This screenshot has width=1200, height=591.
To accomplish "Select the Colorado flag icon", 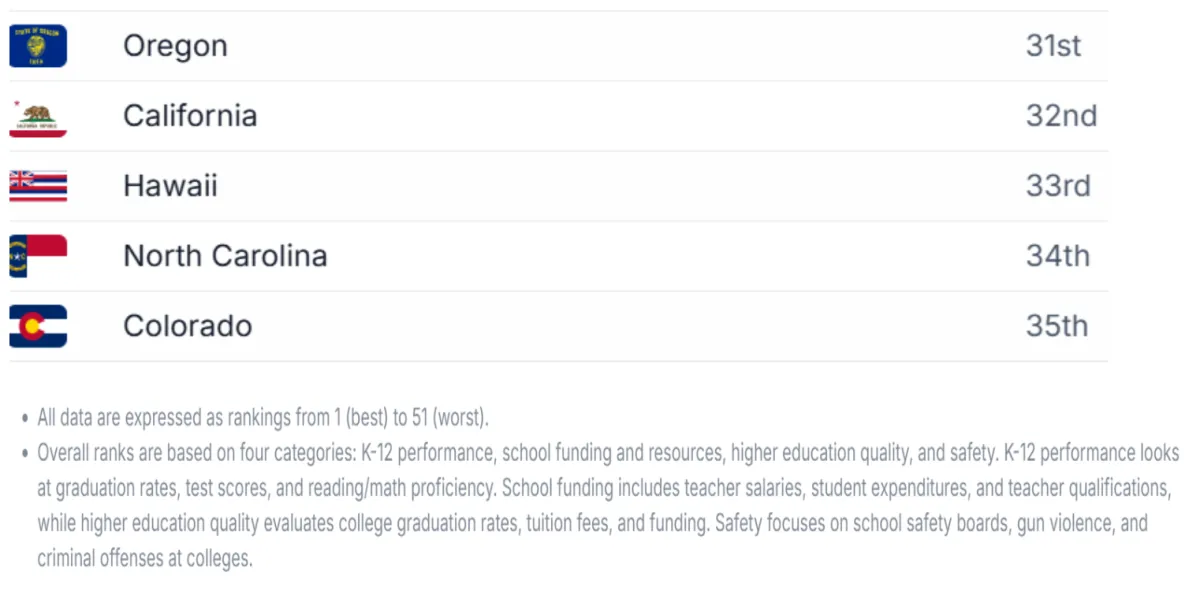I will [38, 326].
